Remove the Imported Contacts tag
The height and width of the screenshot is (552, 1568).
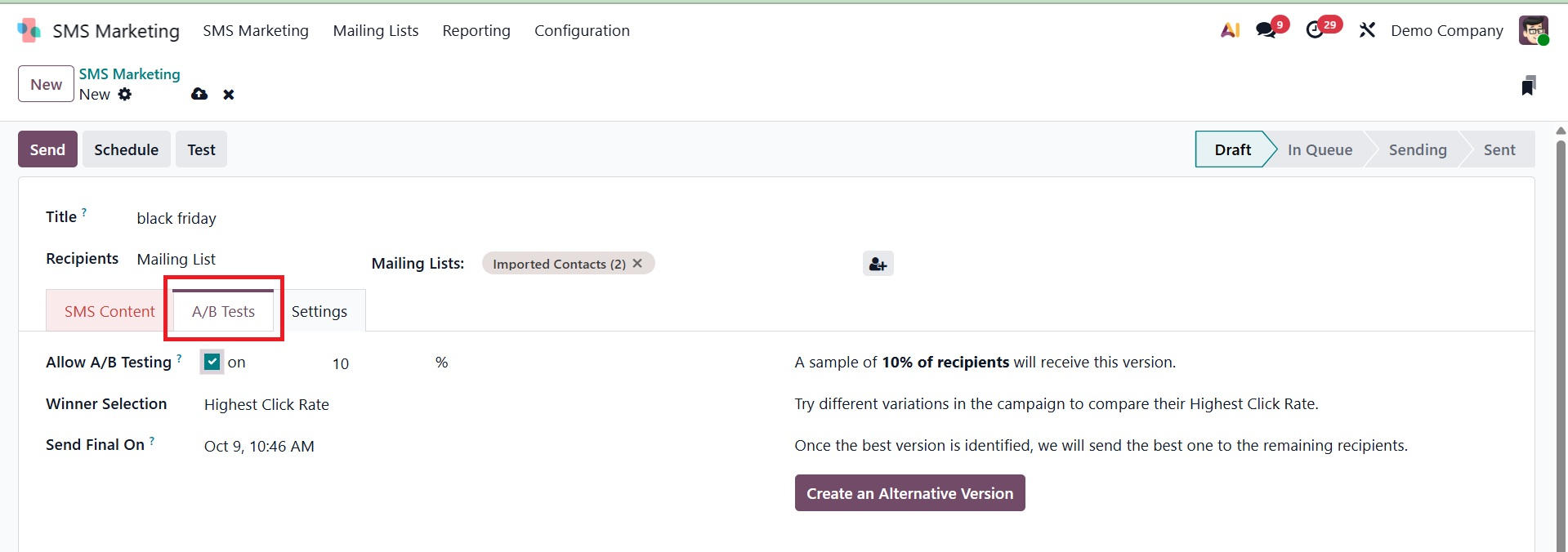(637, 263)
